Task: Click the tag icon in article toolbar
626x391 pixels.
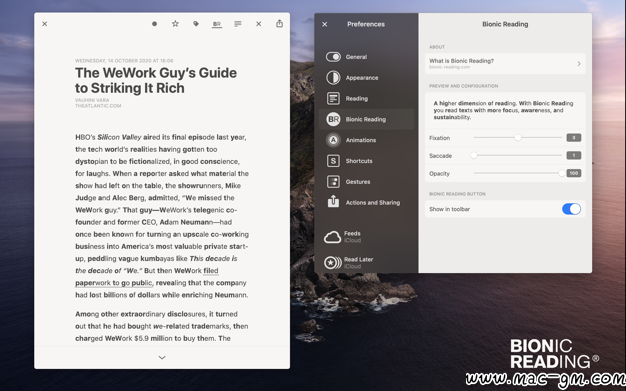Action: 196,24
